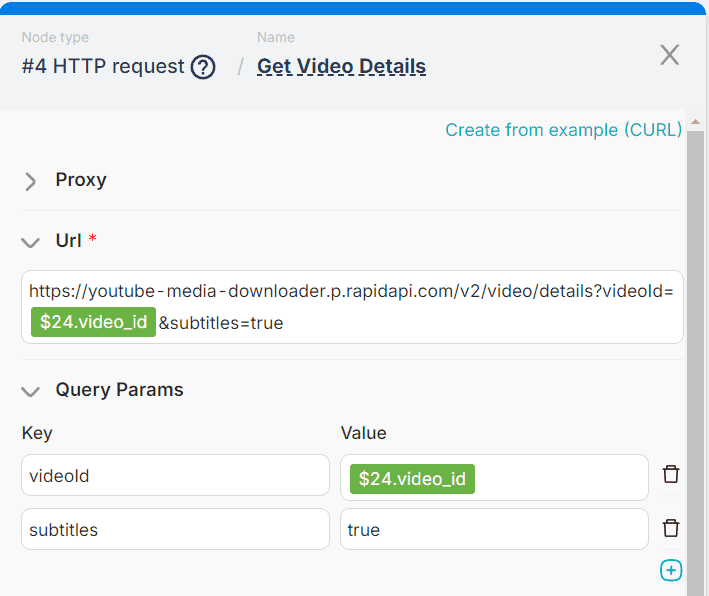Click the vertical scrollbar of the panel
The width and height of the screenshot is (709, 596).
coord(695,350)
